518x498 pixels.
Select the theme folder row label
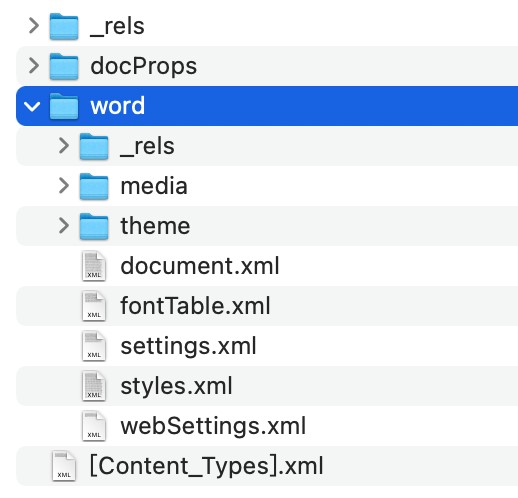155,226
